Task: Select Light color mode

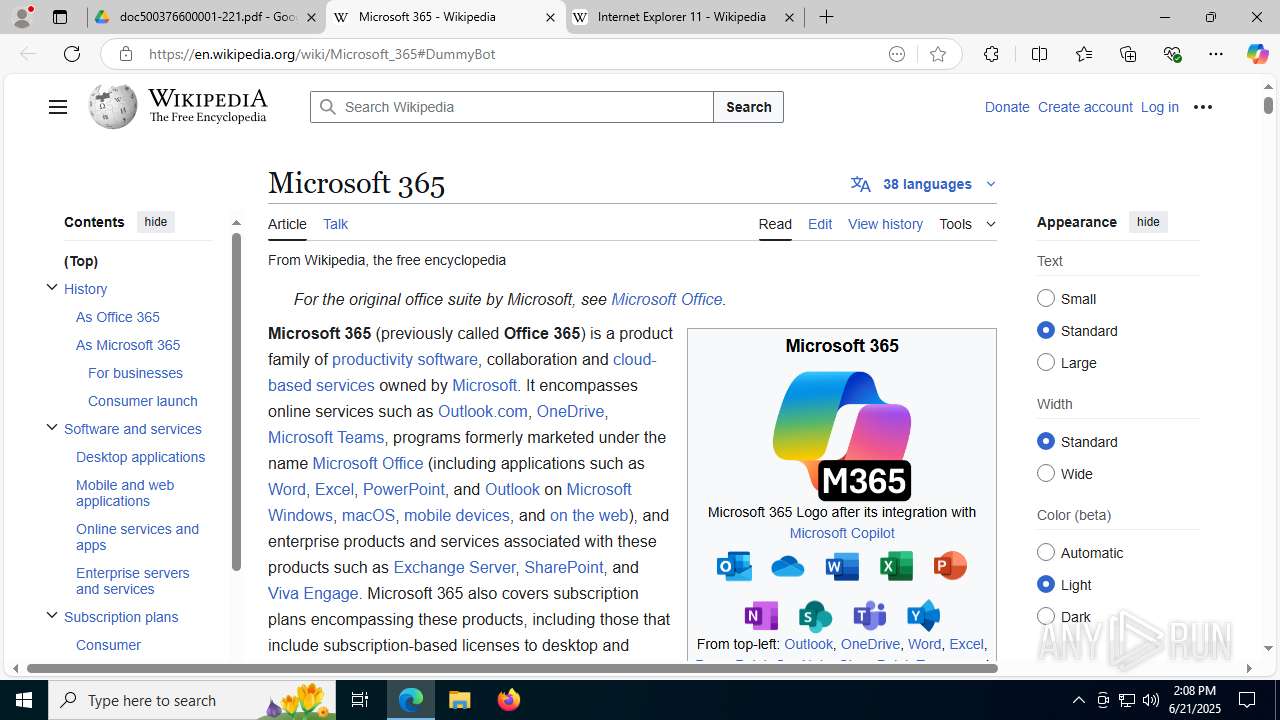Action: click(1046, 584)
